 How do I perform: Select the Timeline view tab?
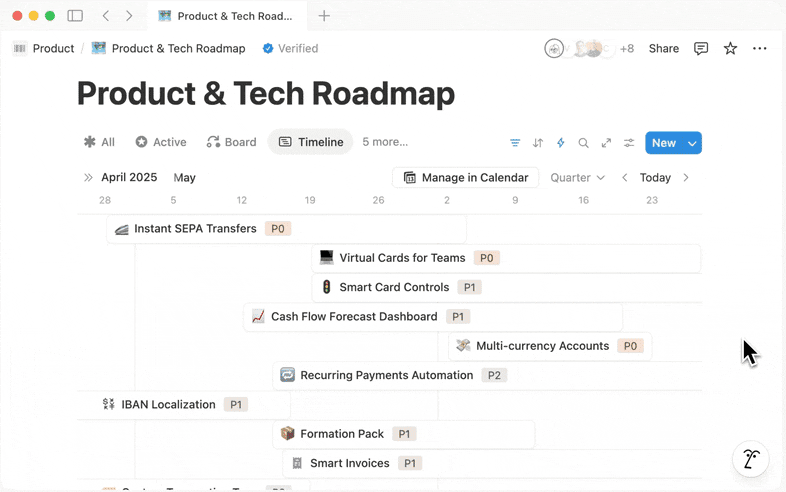pyautogui.click(x=311, y=142)
